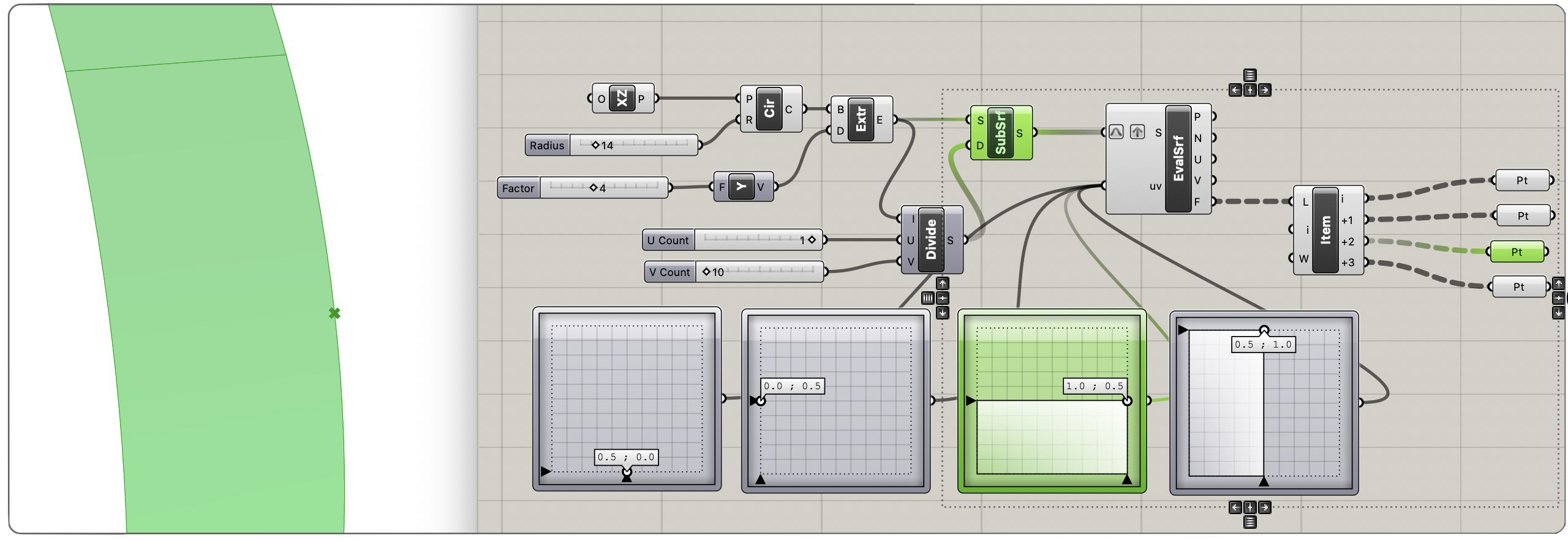Select the green SubSrf component
Screen dimensions: 1568x541
(x=1000, y=133)
